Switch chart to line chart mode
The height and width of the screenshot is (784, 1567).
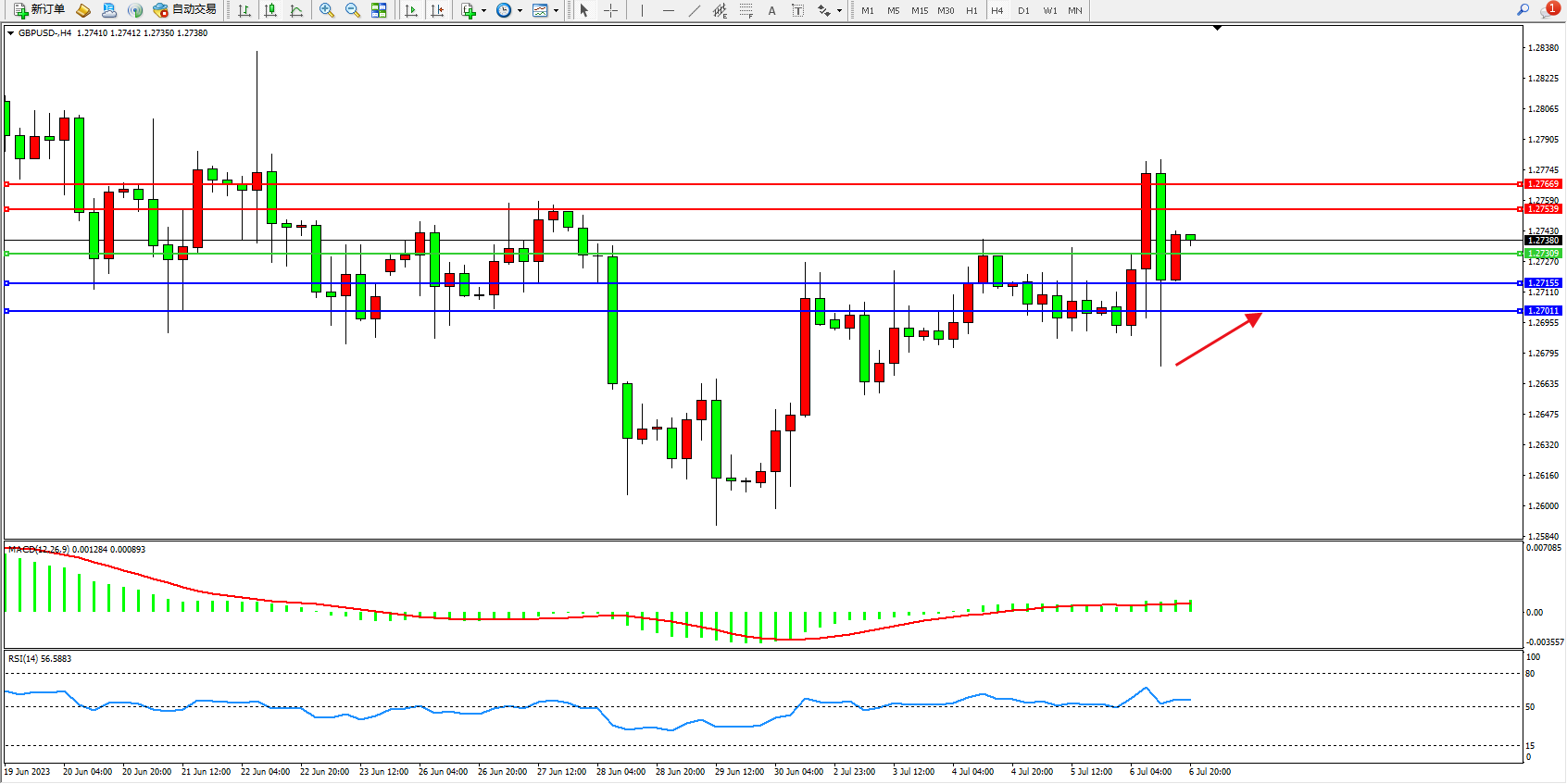click(x=296, y=10)
